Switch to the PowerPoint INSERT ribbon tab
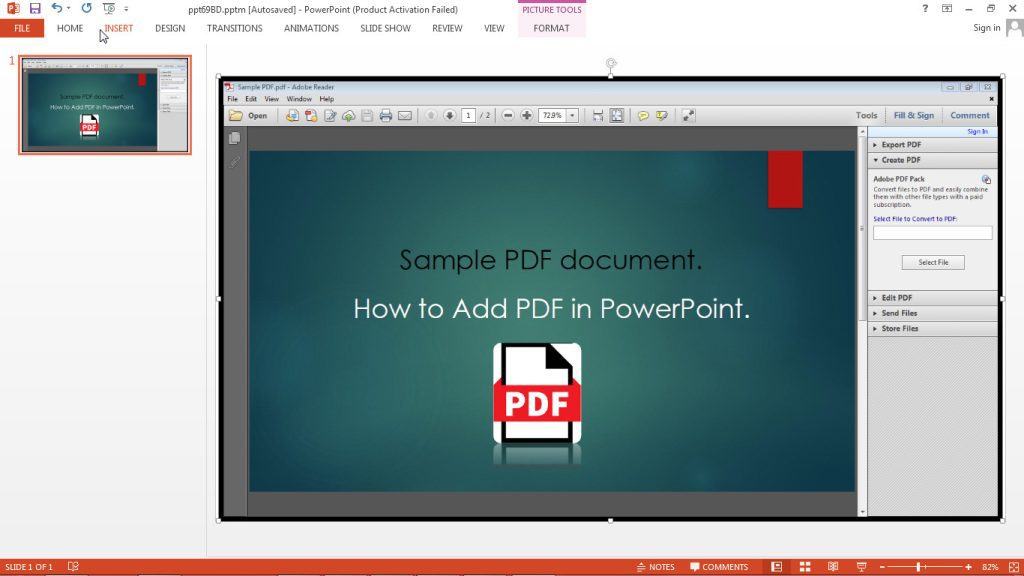The image size is (1024, 576). 117,28
